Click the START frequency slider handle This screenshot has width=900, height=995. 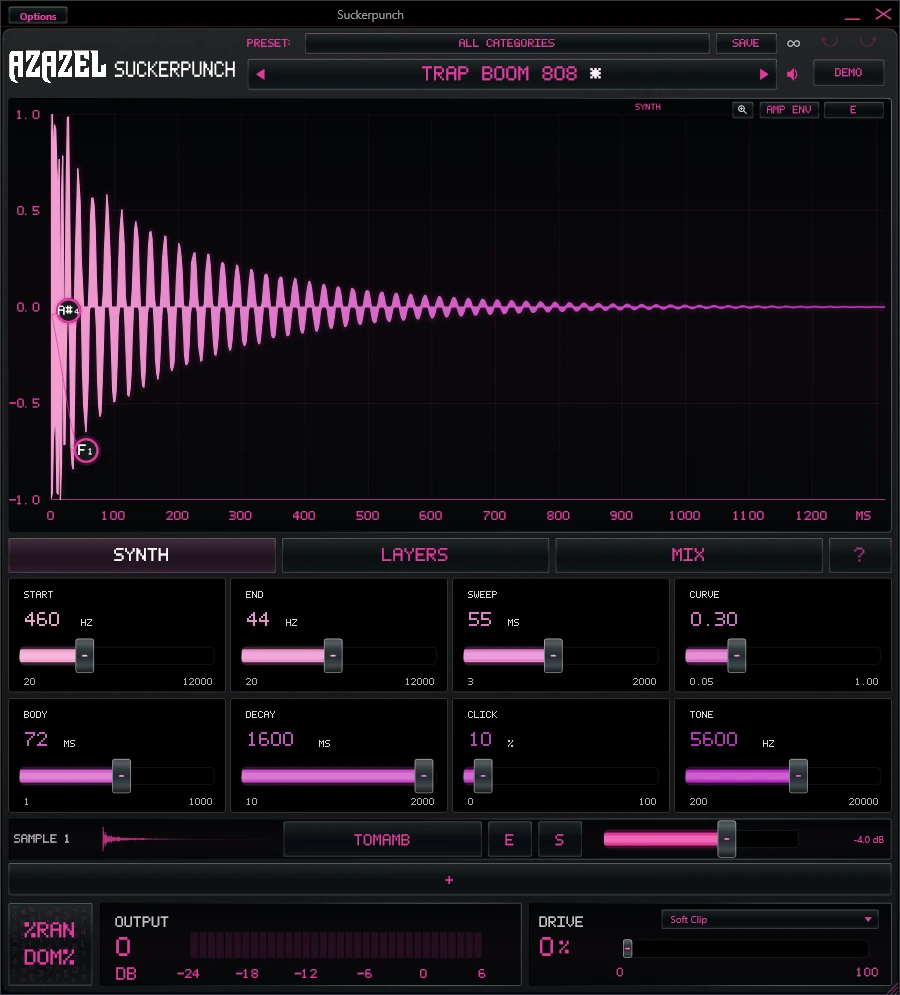pos(84,656)
